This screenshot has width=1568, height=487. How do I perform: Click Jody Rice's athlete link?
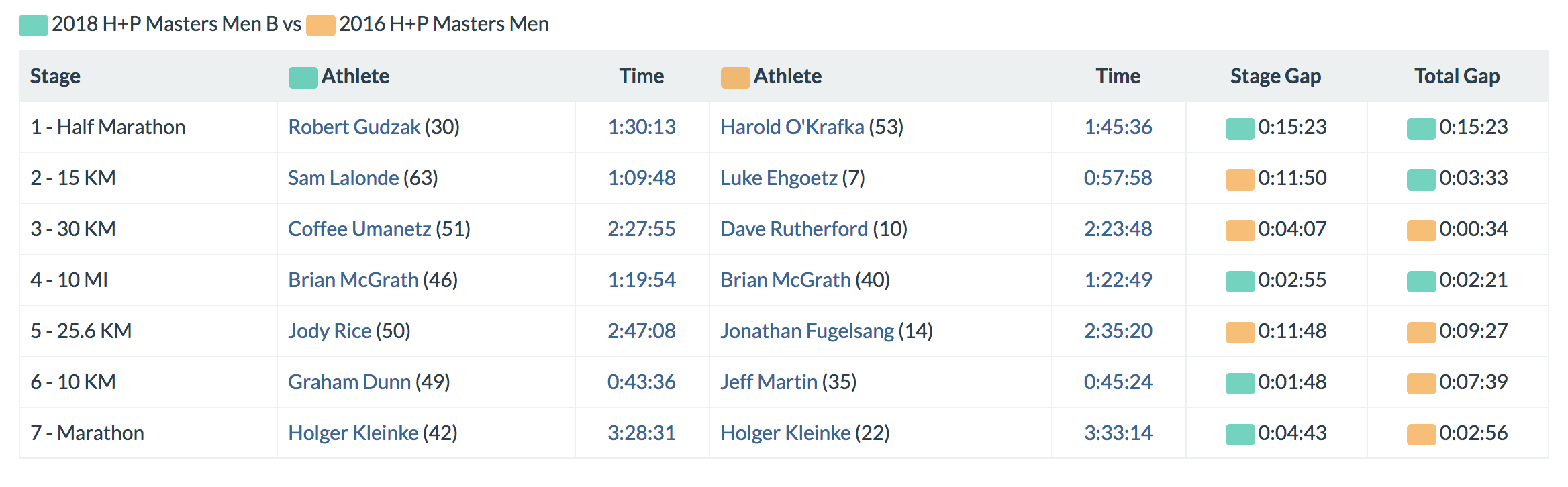pos(330,331)
